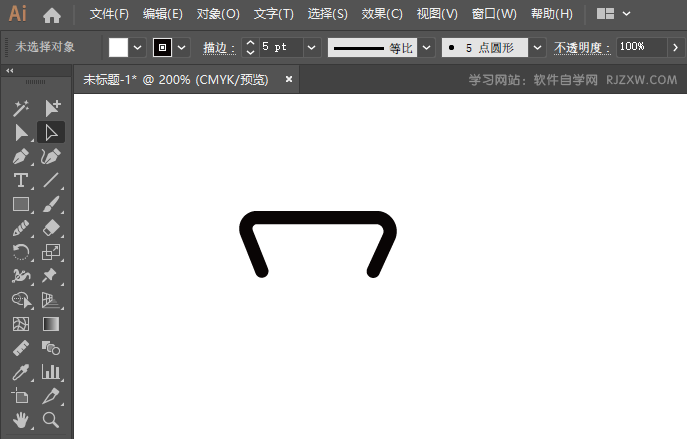Expand the 5 点圆形 brush dropdown
Image resolution: width=687 pixels, height=439 pixels.
click(537, 47)
